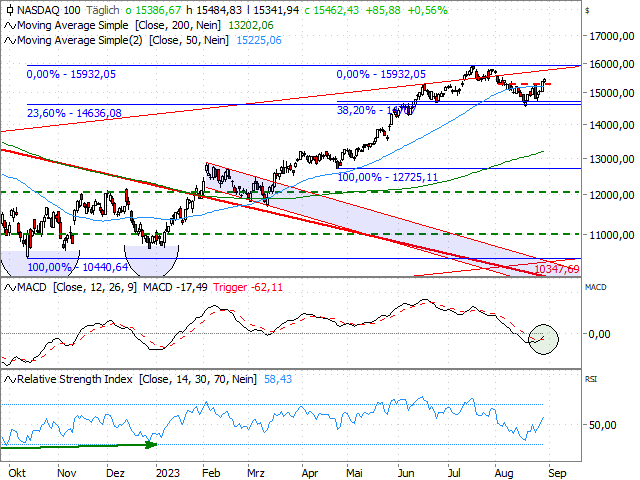Click the Moving Average Simple(2) line icon
Image resolution: width=640 pixels, height=480 pixels.
coord(10,41)
